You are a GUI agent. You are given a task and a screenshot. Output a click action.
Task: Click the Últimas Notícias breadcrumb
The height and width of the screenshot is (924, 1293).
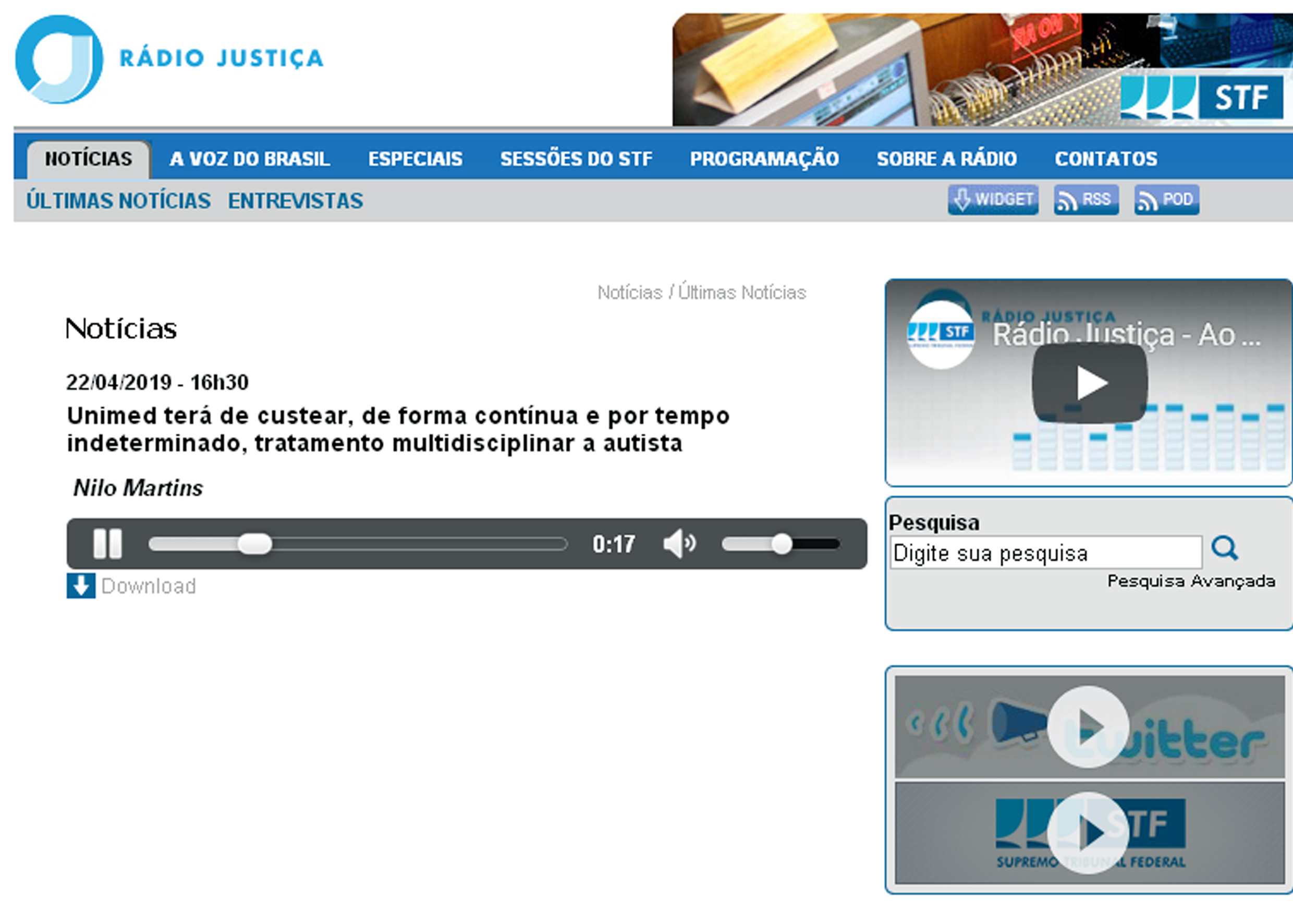click(742, 293)
